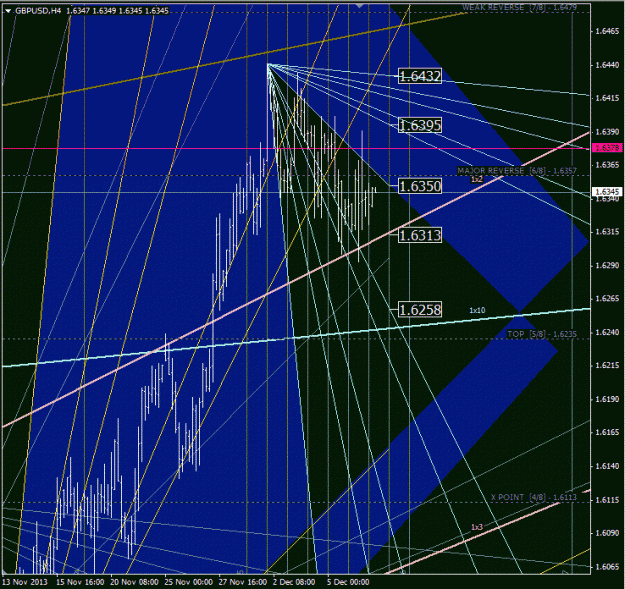Click the 2 Dec 08:00 time axis label
The image size is (625, 589).
[x=294, y=582]
